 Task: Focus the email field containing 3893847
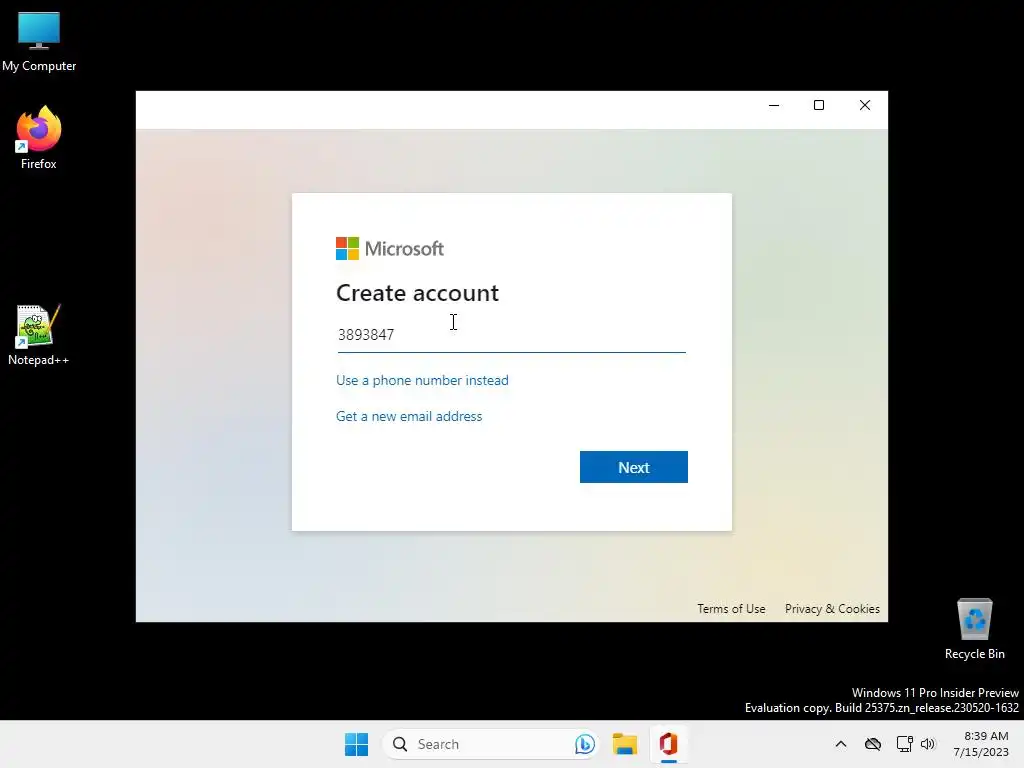point(511,335)
